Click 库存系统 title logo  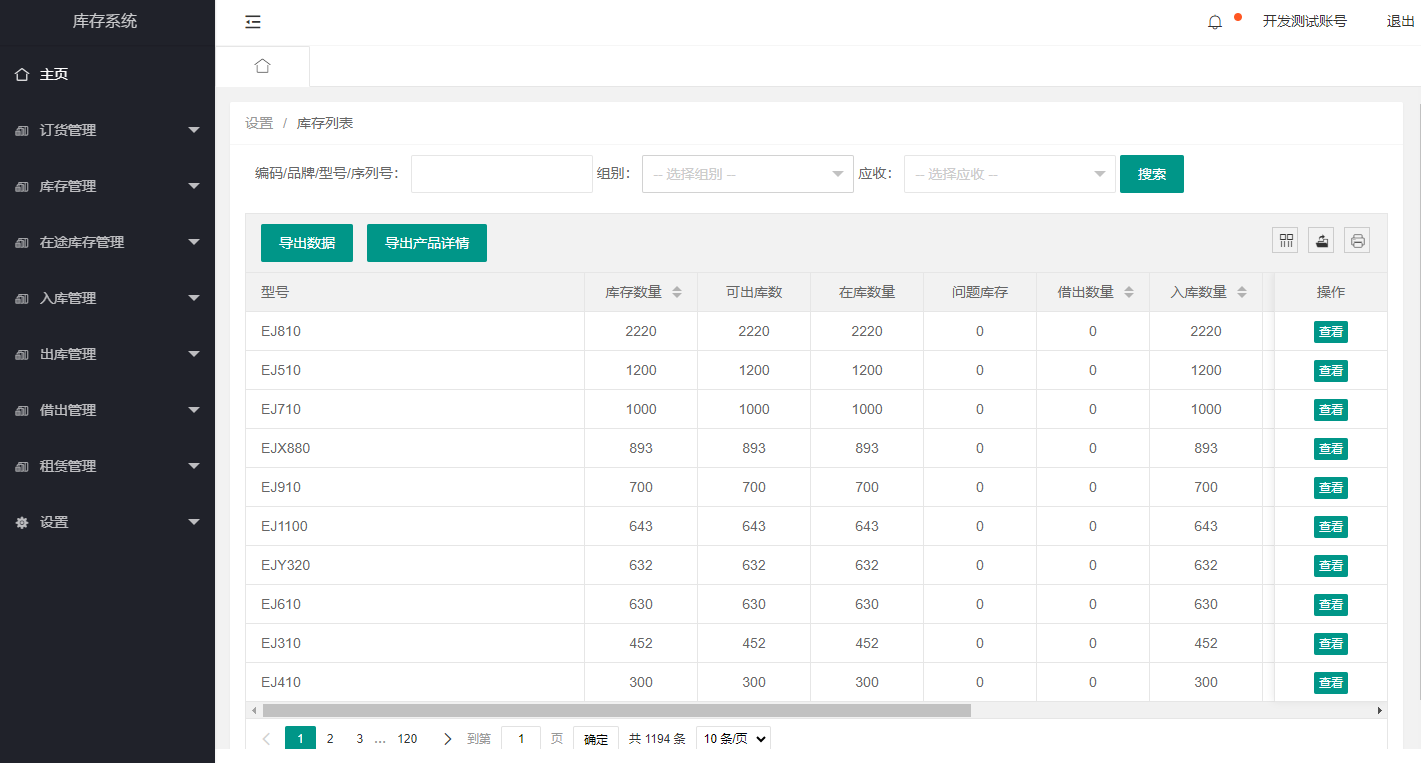(x=105, y=21)
